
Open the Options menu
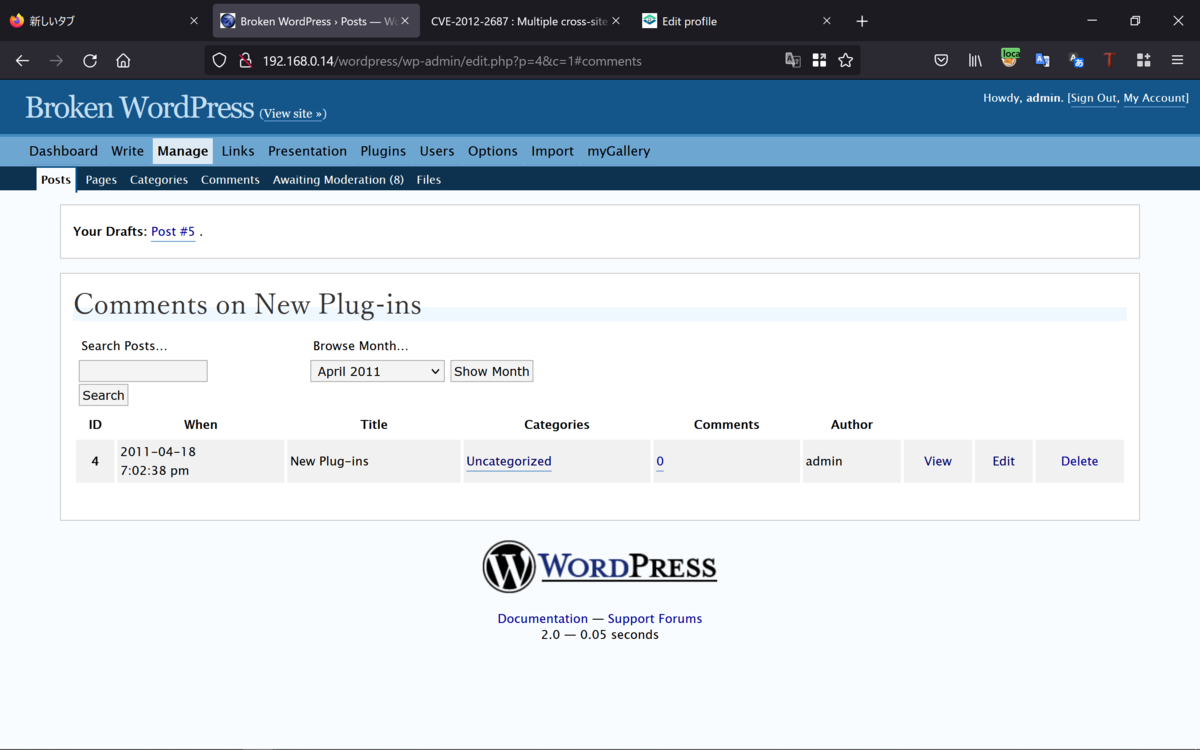tap(493, 151)
